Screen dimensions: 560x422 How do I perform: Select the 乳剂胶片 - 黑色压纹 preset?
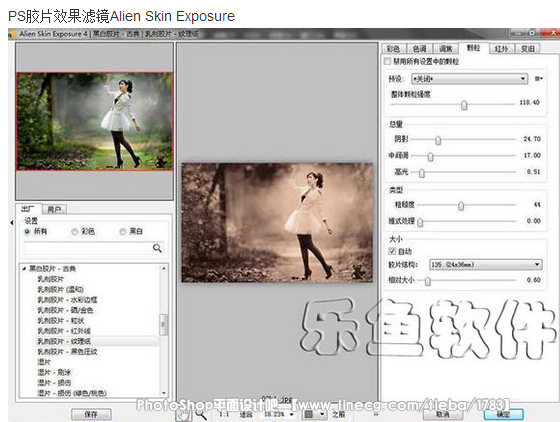point(67,351)
